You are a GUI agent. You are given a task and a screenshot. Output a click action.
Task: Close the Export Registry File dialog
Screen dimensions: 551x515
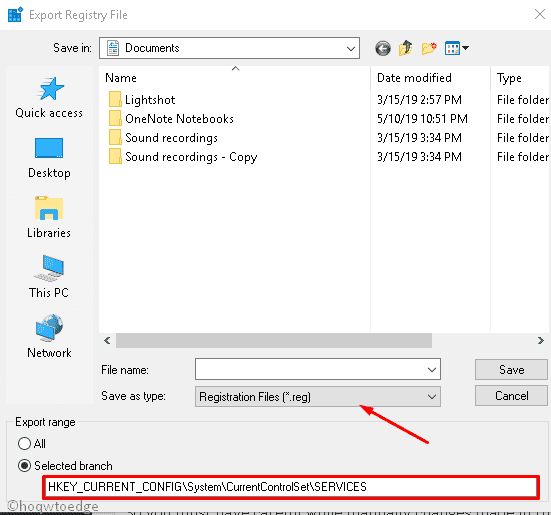[x=539, y=14]
